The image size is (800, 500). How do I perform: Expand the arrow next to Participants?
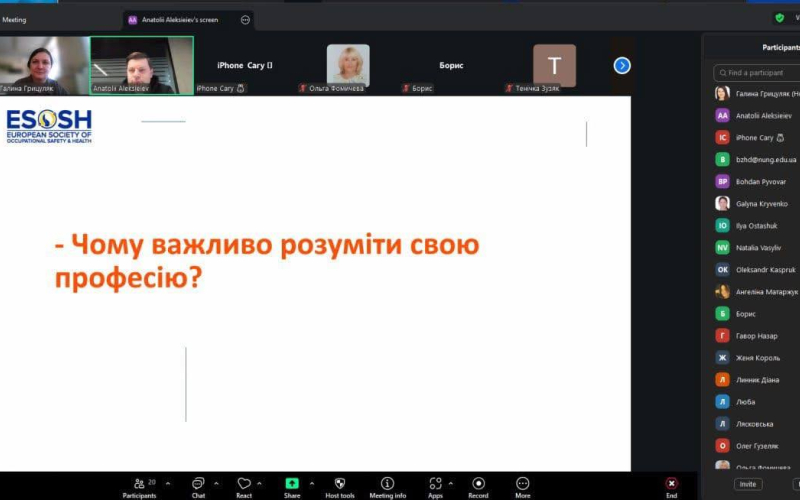pyautogui.click(x=169, y=483)
